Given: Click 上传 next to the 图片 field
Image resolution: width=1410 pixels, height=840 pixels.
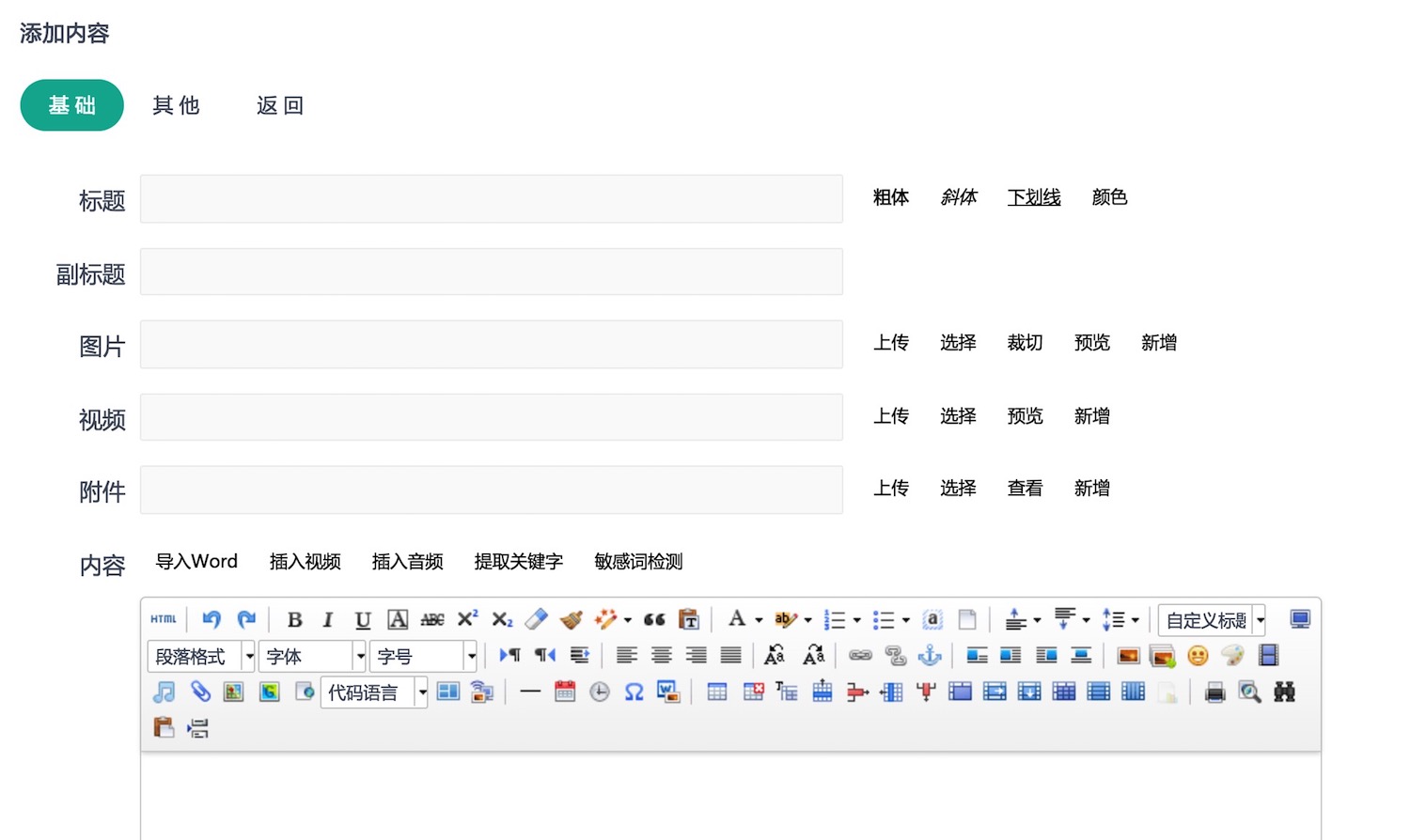Looking at the screenshot, I should tap(890, 343).
